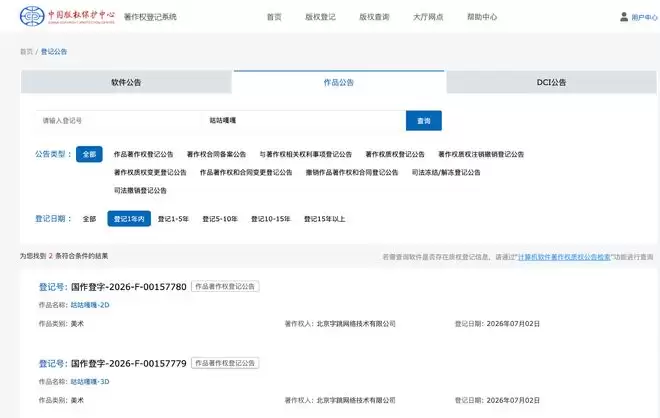Select 登记1-5年 date filter
The height and width of the screenshot is (418, 660).
[173, 219]
